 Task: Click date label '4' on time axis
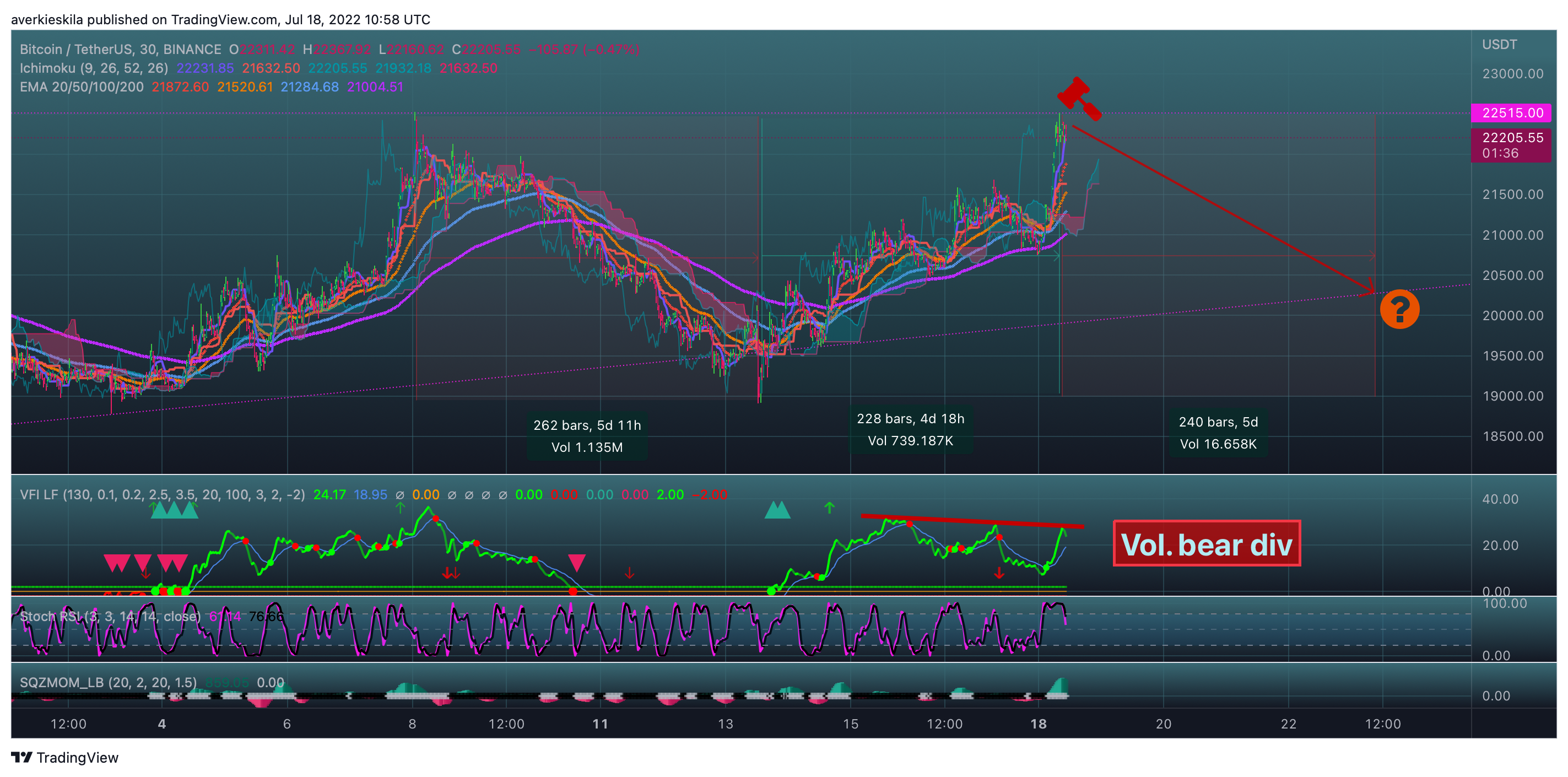pos(162,724)
